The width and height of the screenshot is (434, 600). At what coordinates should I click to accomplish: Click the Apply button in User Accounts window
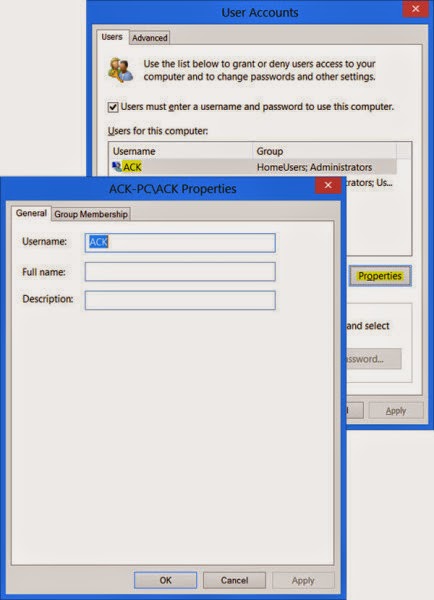point(396,411)
